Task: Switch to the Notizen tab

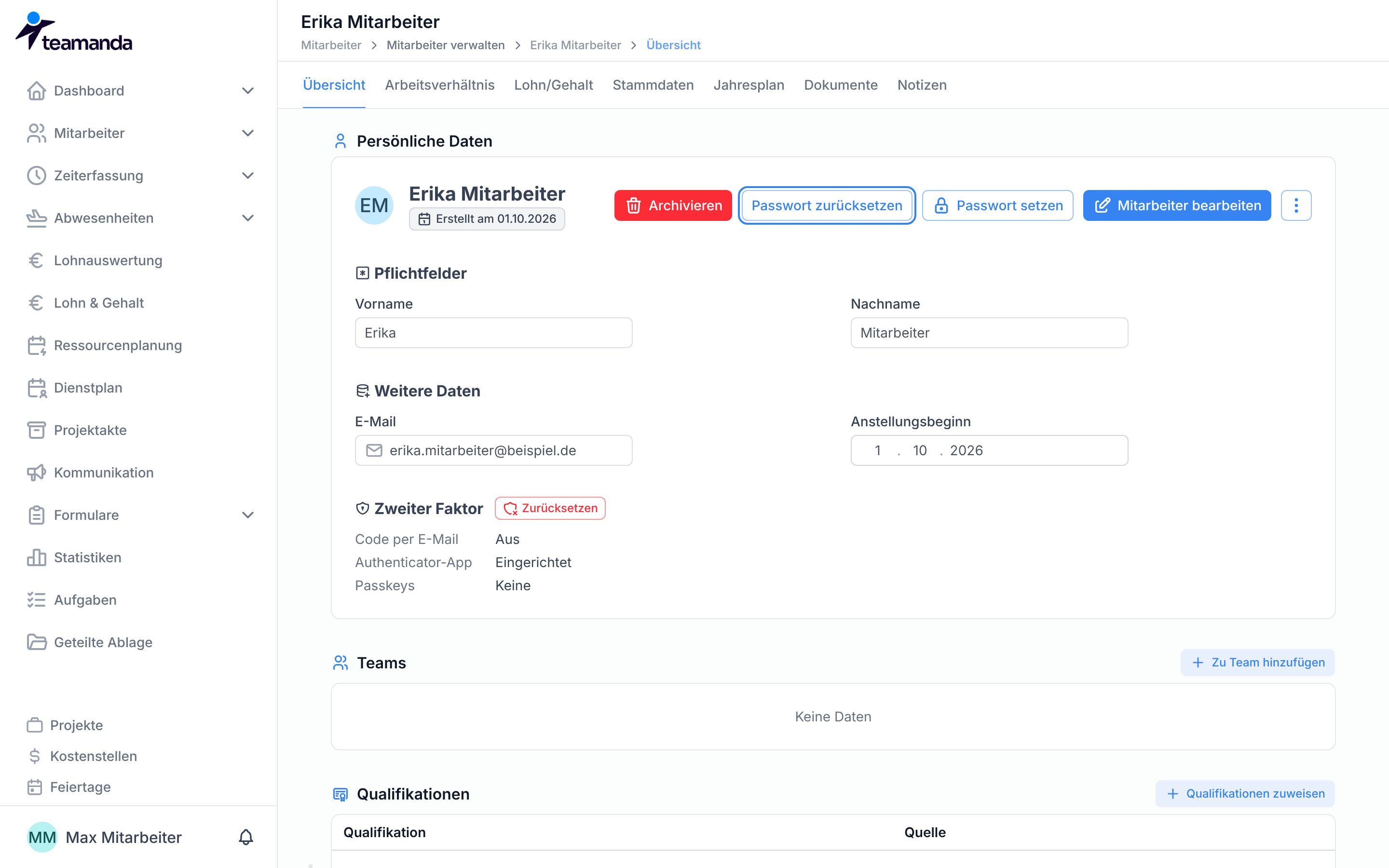Action: pos(922,85)
